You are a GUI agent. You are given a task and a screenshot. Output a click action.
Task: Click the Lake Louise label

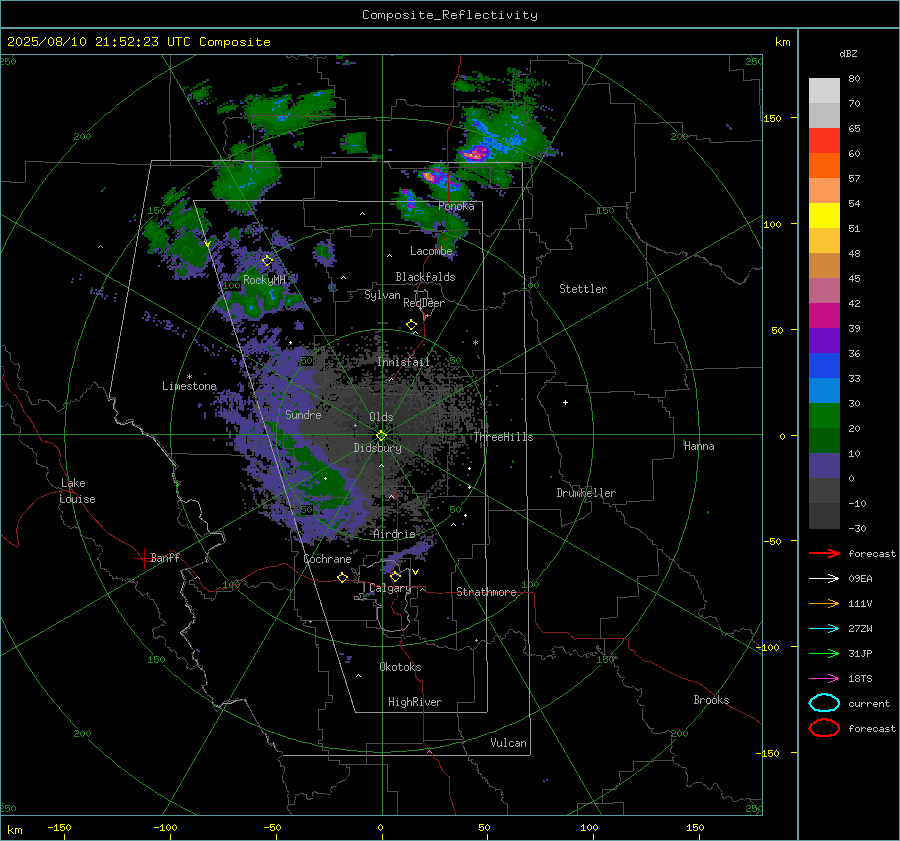pos(77,491)
